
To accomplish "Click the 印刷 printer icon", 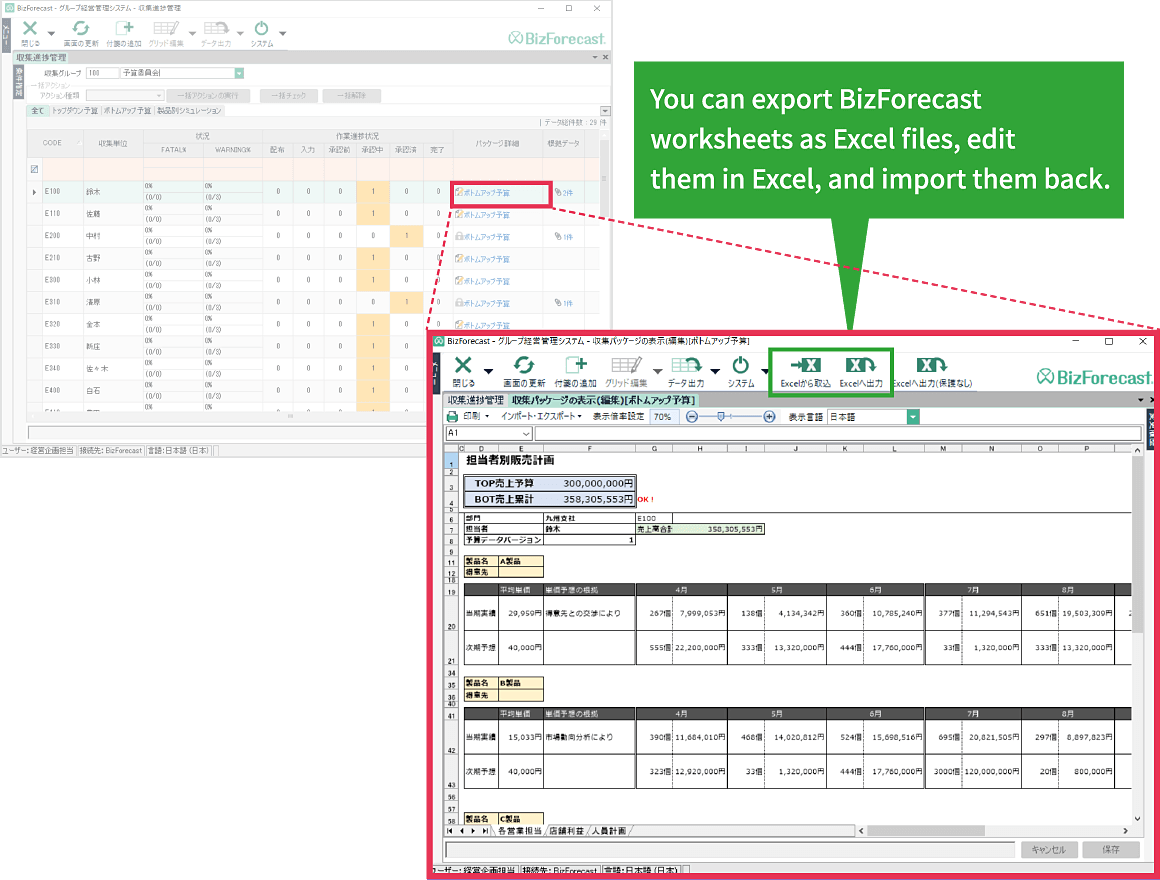I will tap(452, 417).
